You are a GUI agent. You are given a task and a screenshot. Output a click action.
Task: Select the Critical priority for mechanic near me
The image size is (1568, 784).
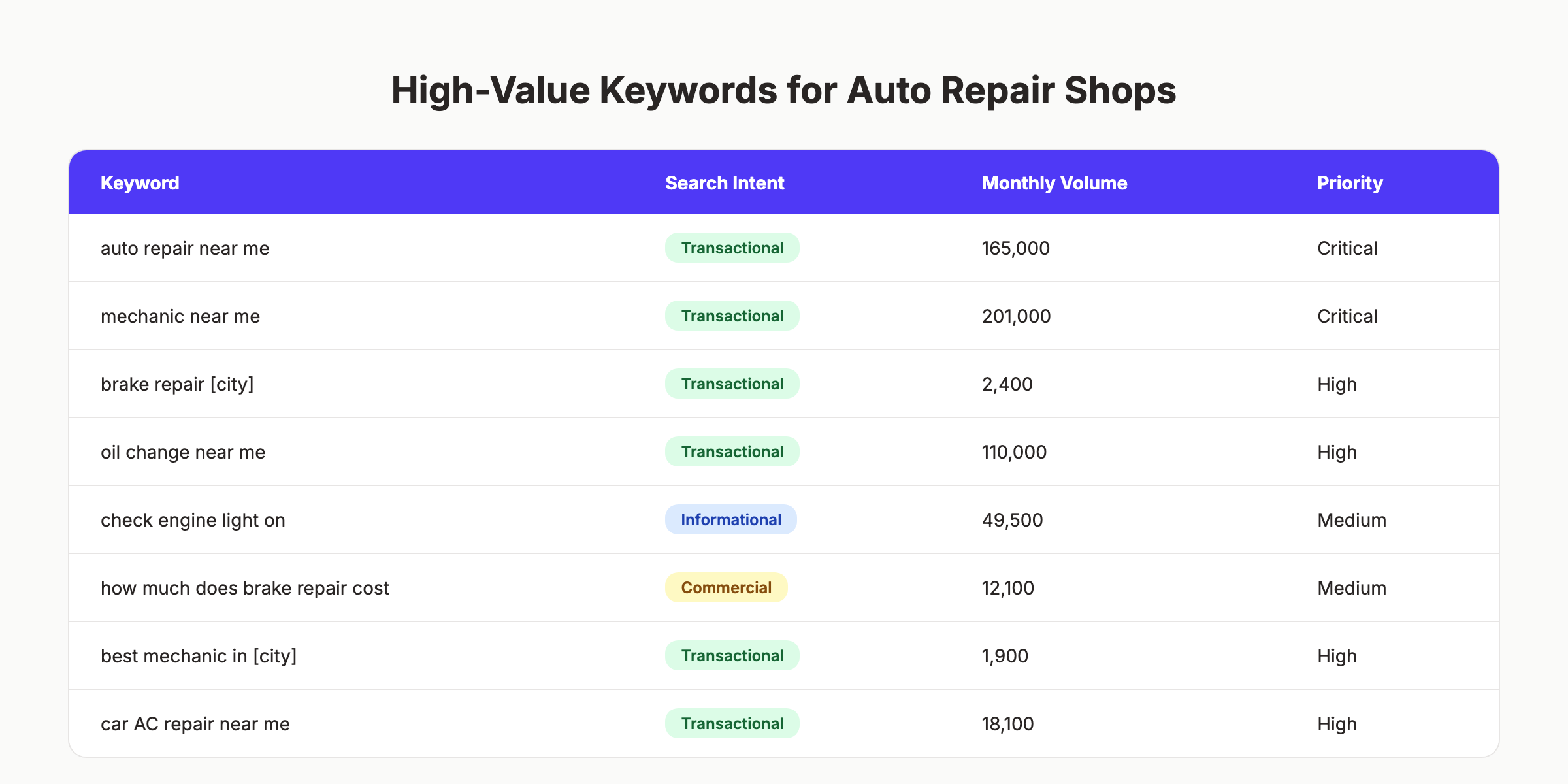pos(1346,316)
